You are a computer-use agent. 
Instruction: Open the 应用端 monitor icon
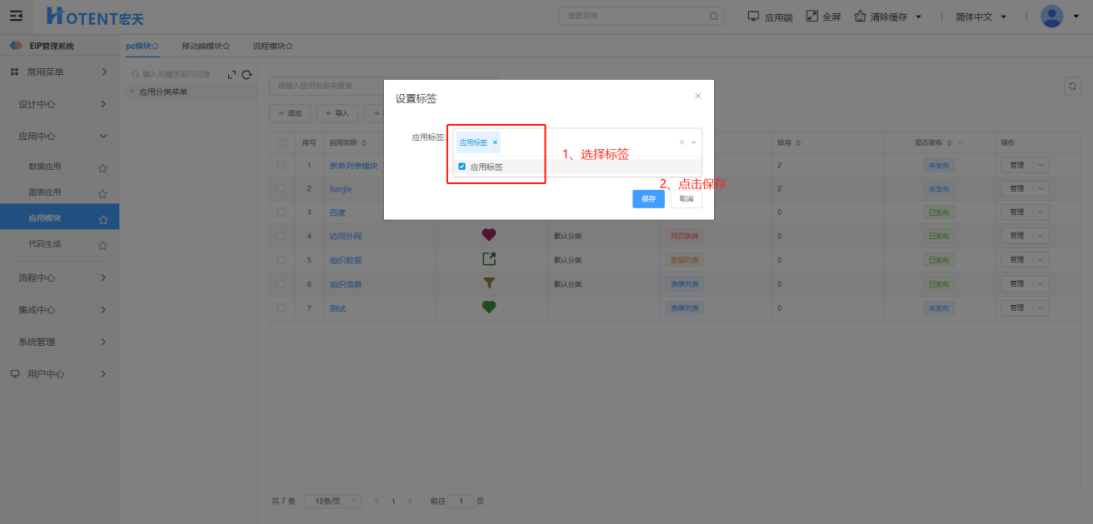coord(753,16)
